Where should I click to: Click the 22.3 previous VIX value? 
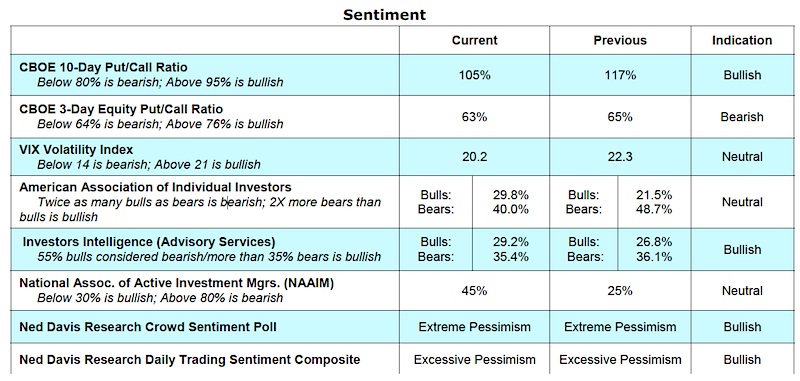coord(620,157)
